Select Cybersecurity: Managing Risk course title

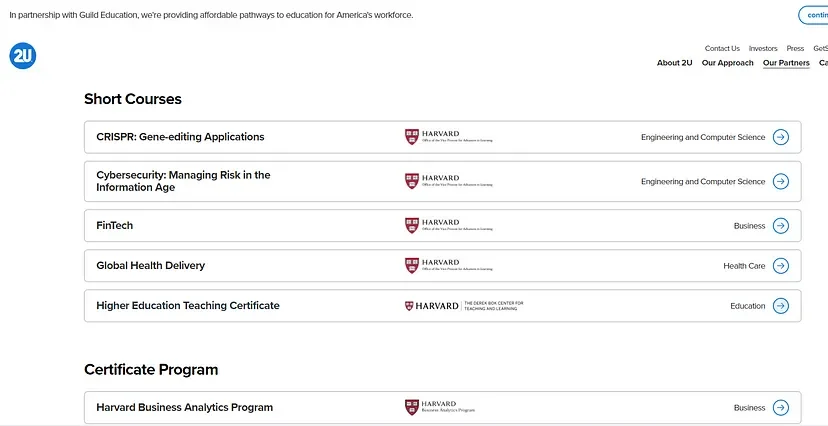(x=183, y=181)
